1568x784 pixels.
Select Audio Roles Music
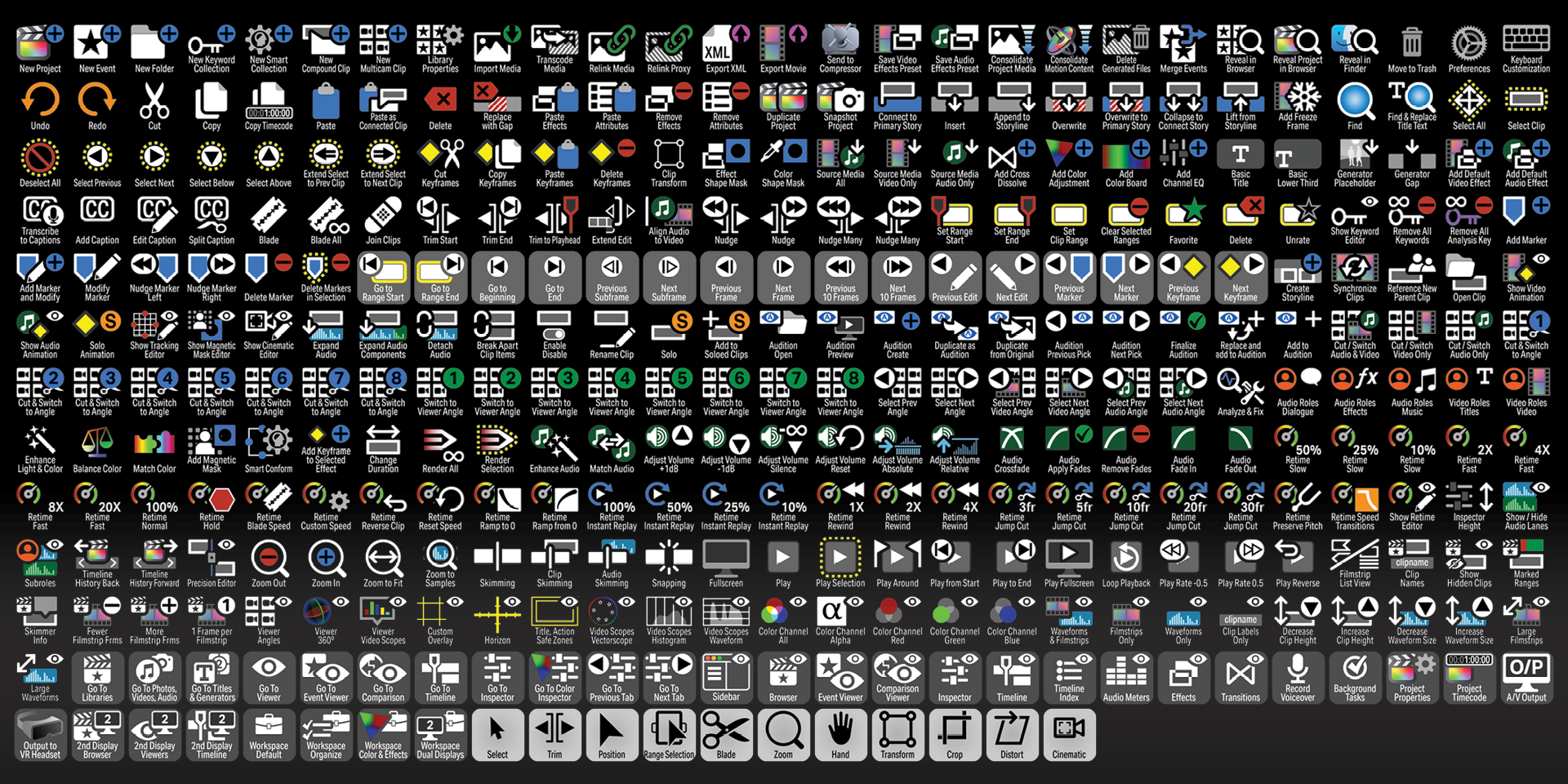point(1412,392)
